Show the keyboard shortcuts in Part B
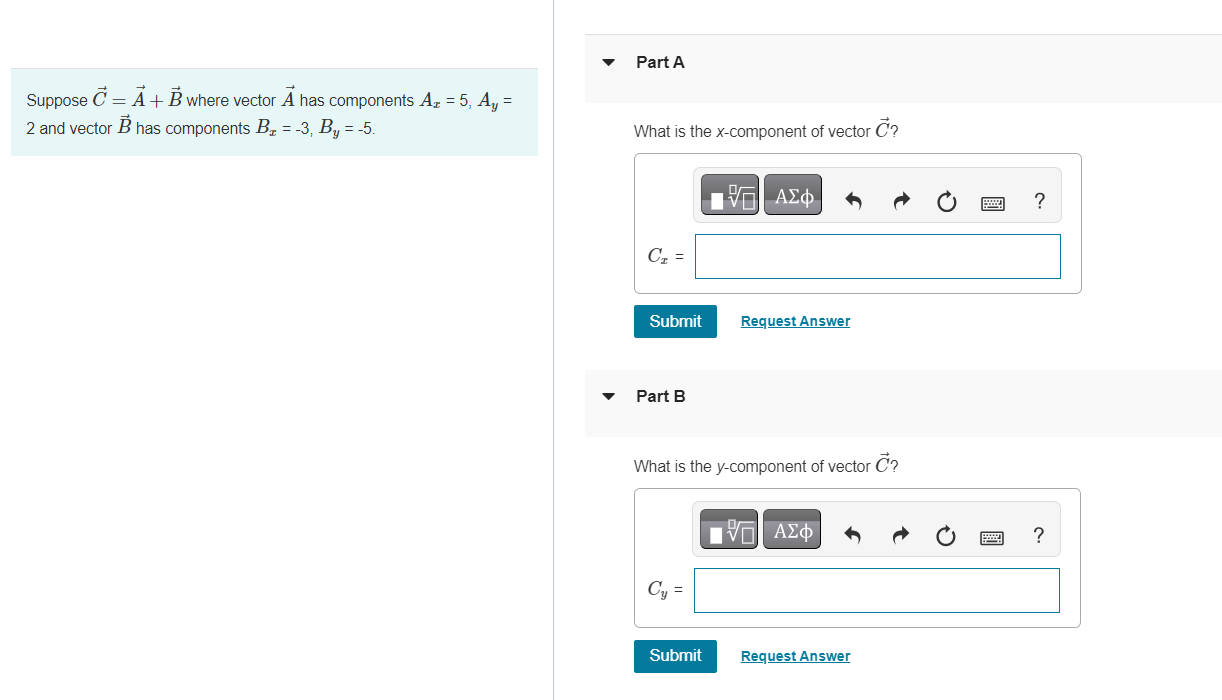The width and height of the screenshot is (1222, 700). click(991, 537)
